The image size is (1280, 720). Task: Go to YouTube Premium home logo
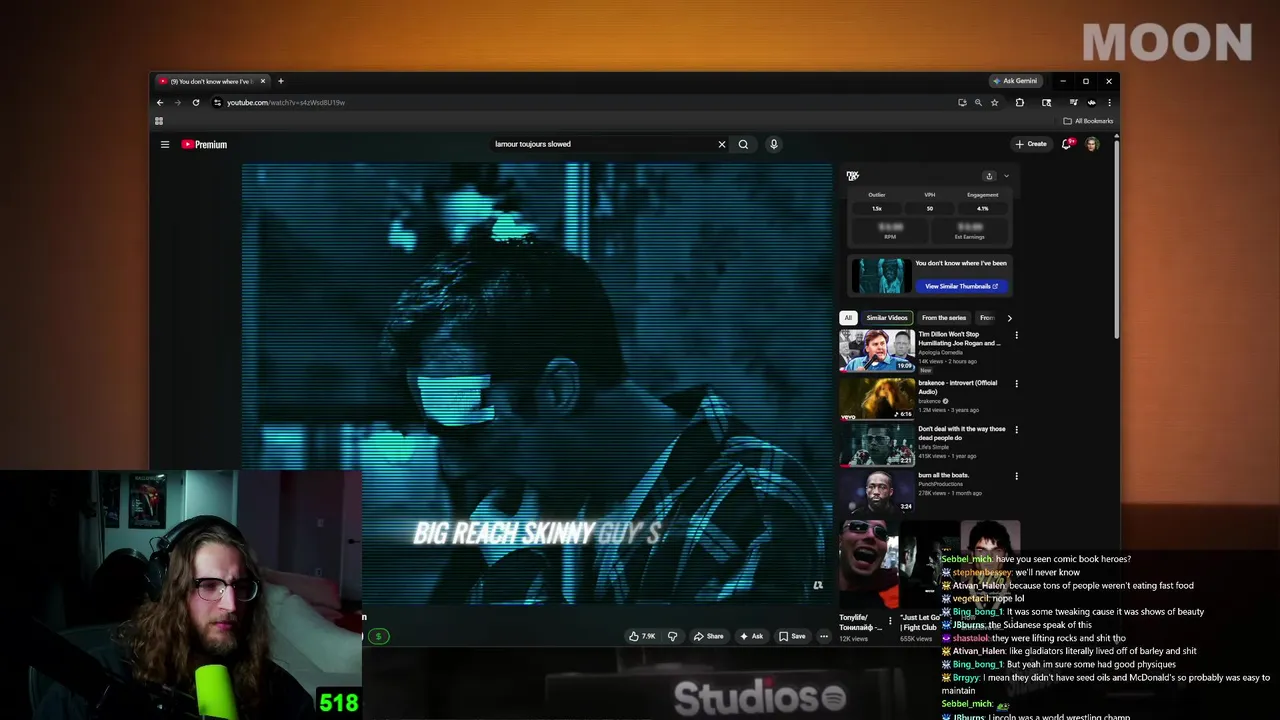click(204, 144)
